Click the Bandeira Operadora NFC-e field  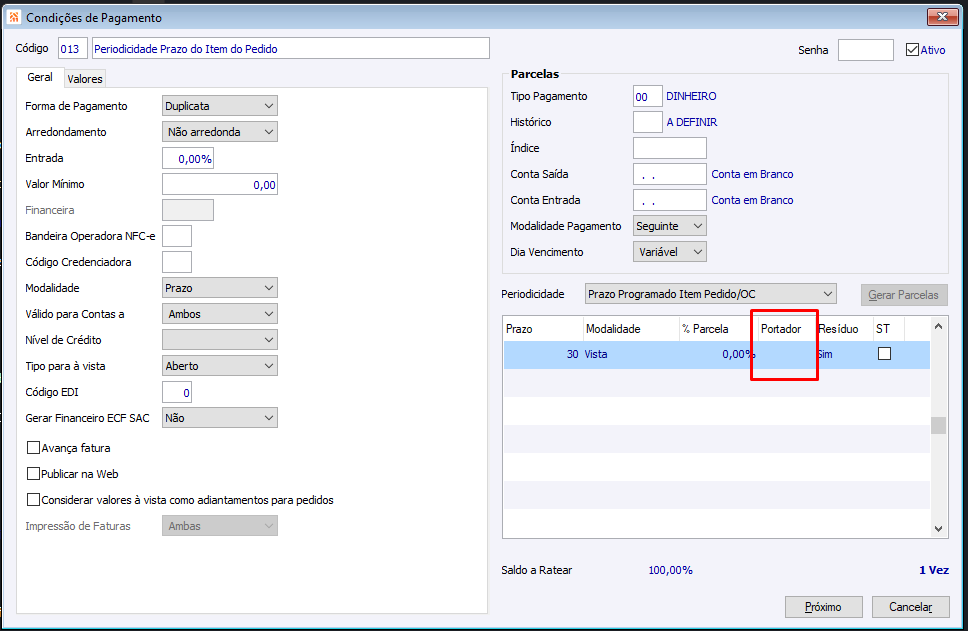coord(177,236)
